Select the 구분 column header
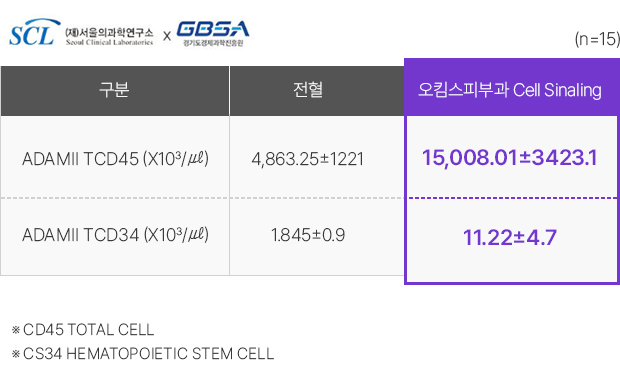Viewport: 620px width, 368px height. tap(114, 90)
